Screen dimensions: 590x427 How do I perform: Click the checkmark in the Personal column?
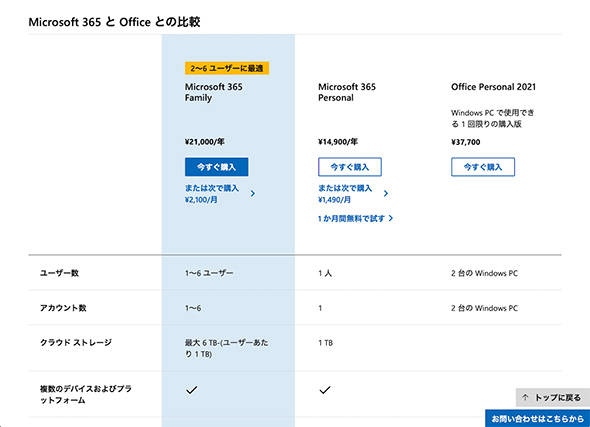325,390
